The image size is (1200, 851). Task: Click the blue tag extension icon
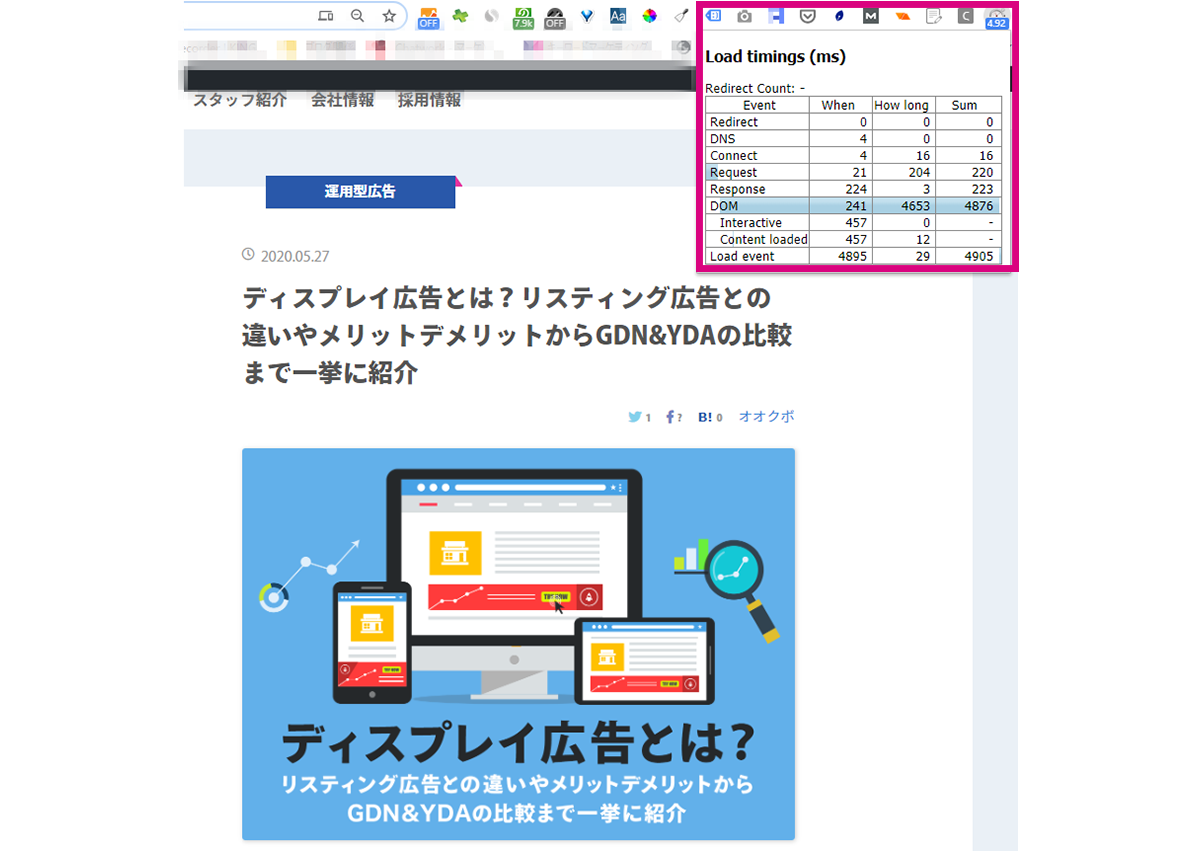tap(714, 16)
